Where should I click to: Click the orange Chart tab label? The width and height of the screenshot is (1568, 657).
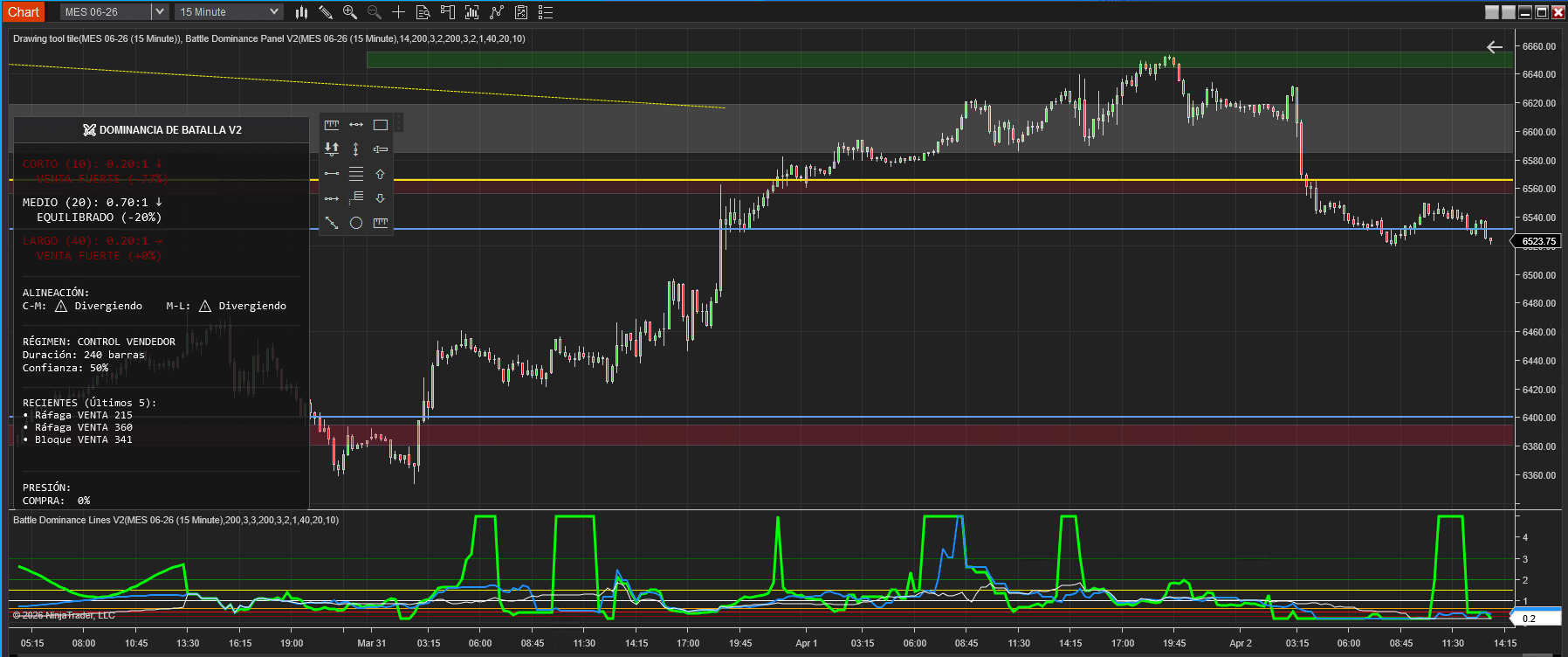(x=24, y=12)
